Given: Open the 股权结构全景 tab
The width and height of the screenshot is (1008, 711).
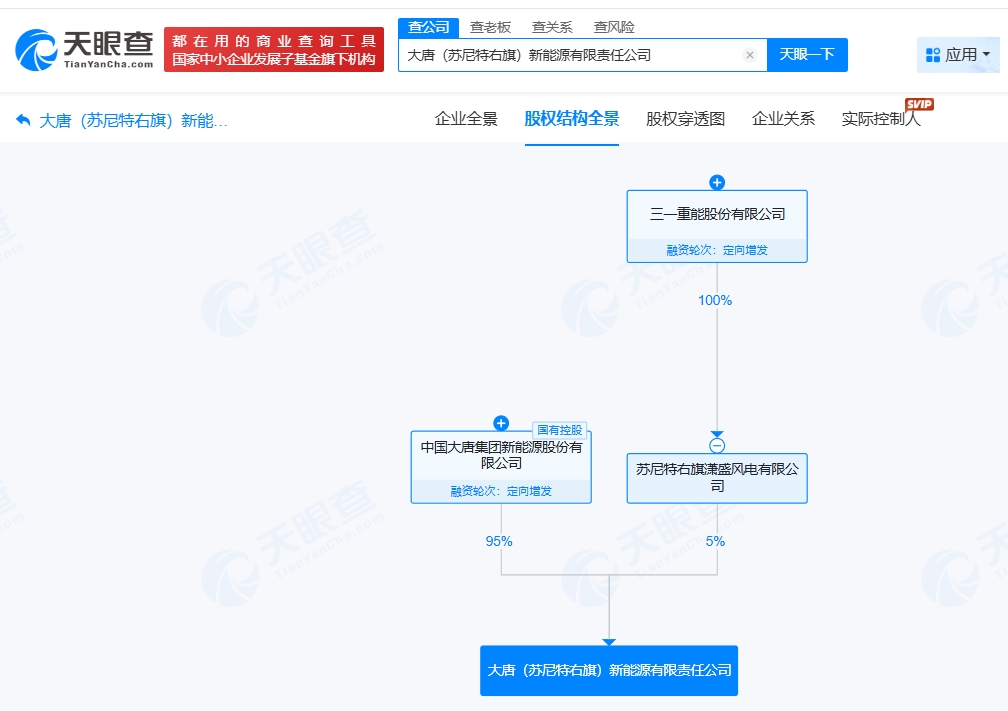Looking at the screenshot, I should [572, 119].
